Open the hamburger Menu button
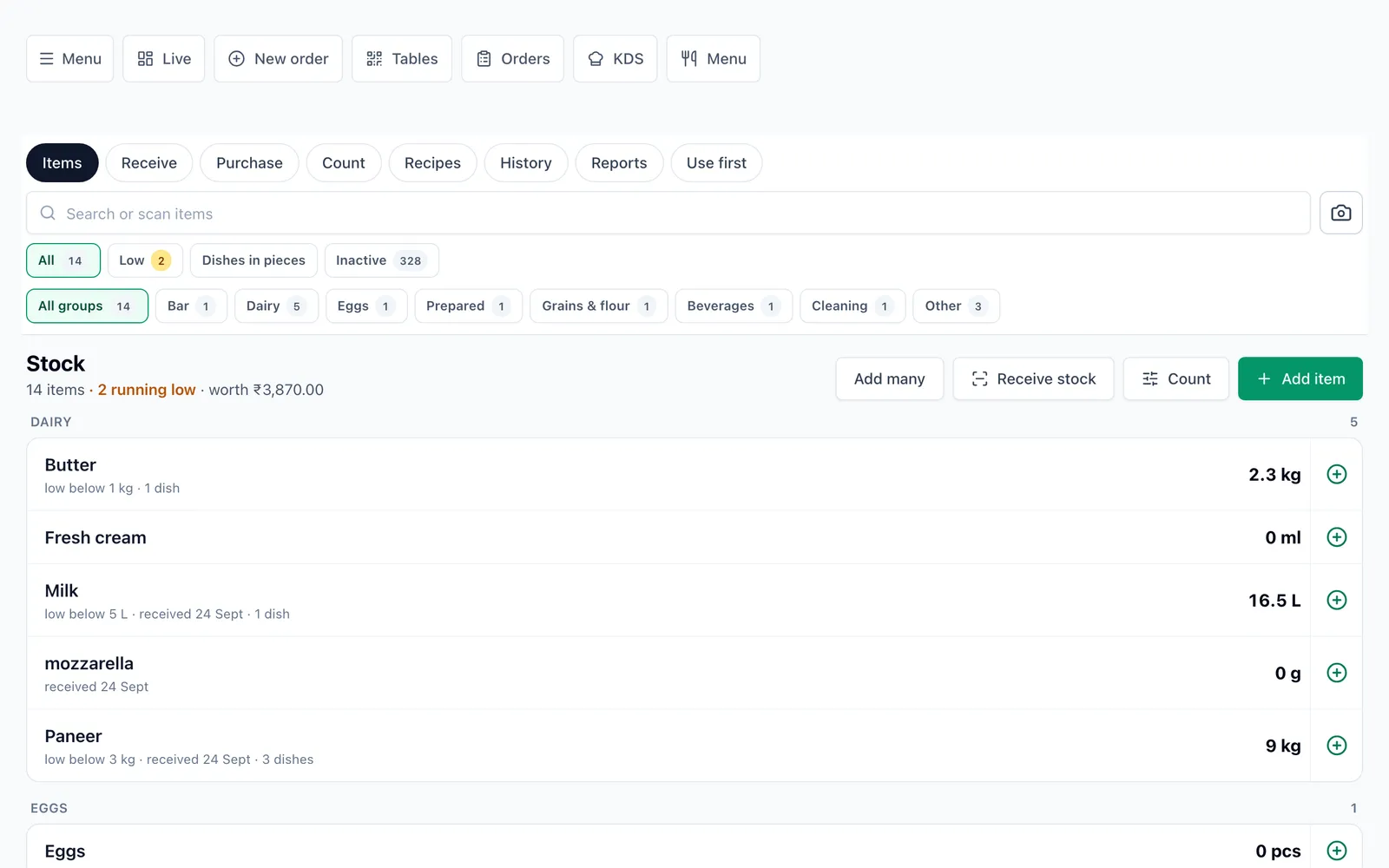The image size is (1389, 868). [69, 59]
